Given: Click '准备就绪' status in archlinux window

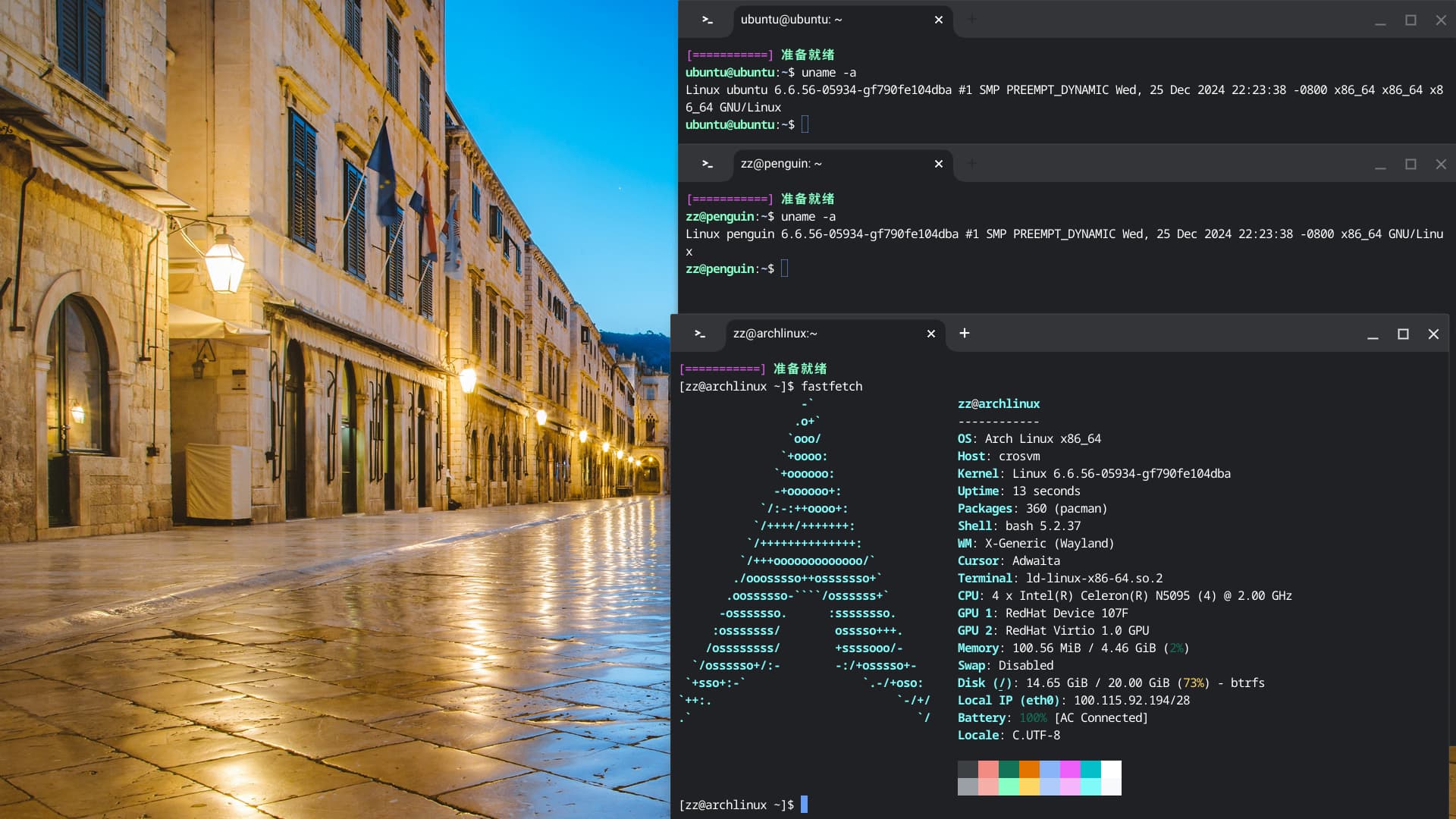Looking at the screenshot, I should (800, 369).
